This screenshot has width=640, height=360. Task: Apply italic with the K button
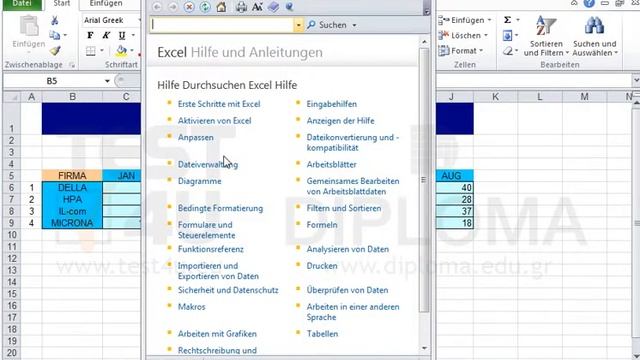point(106,36)
